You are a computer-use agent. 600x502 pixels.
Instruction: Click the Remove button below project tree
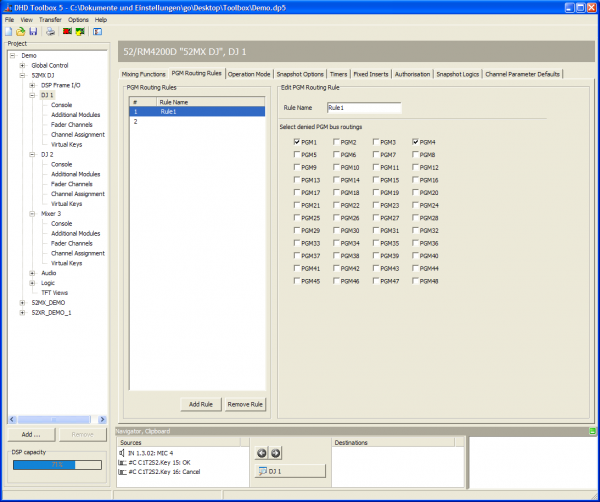(x=82, y=435)
